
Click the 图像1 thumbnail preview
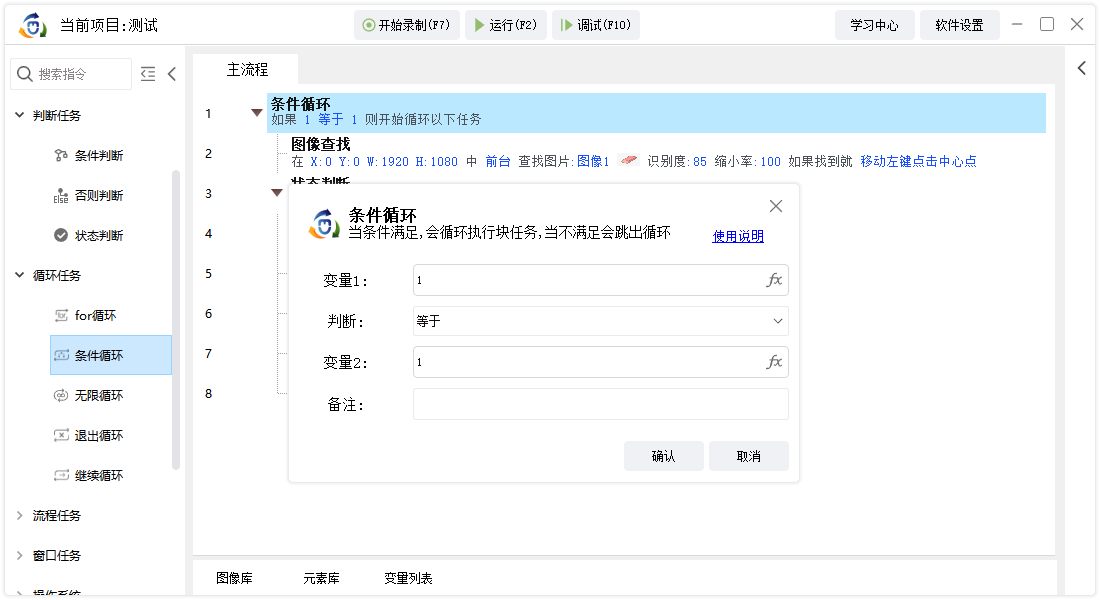point(629,161)
